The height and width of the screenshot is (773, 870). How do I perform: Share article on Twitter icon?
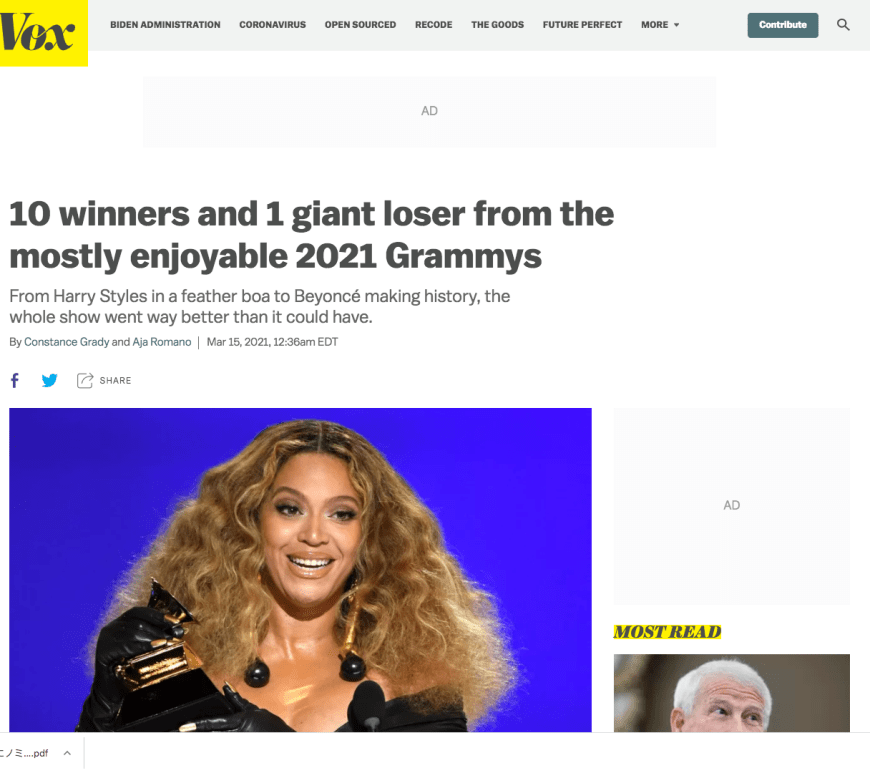click(49, 380)
